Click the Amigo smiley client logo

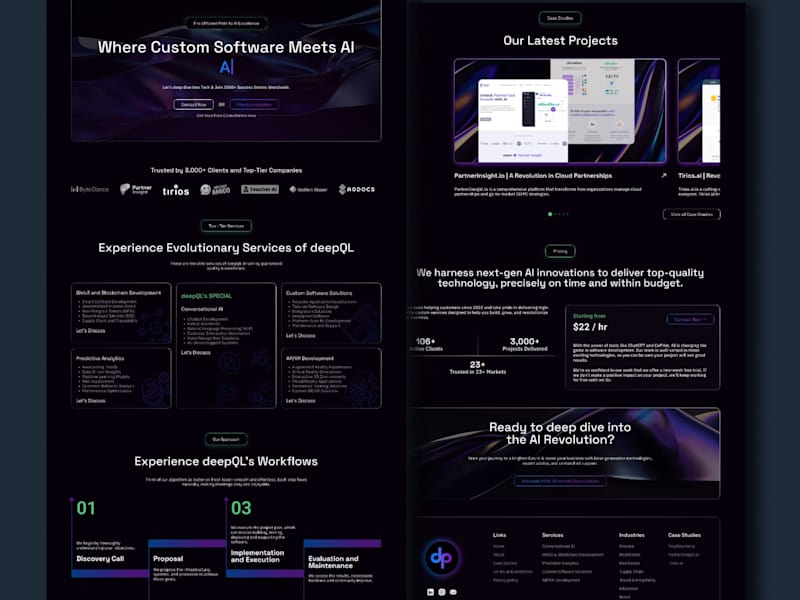(x=215, y=190)
